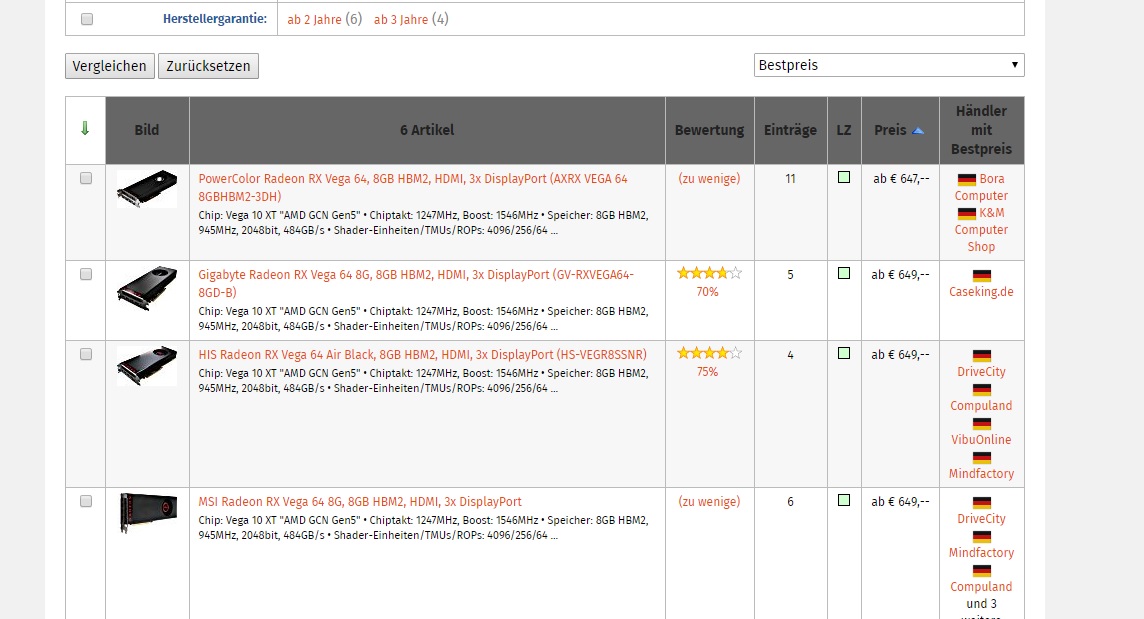Filter by ab 2 Jahre warranty
Screen dimensions: 1144x619
tap(314, 20)
